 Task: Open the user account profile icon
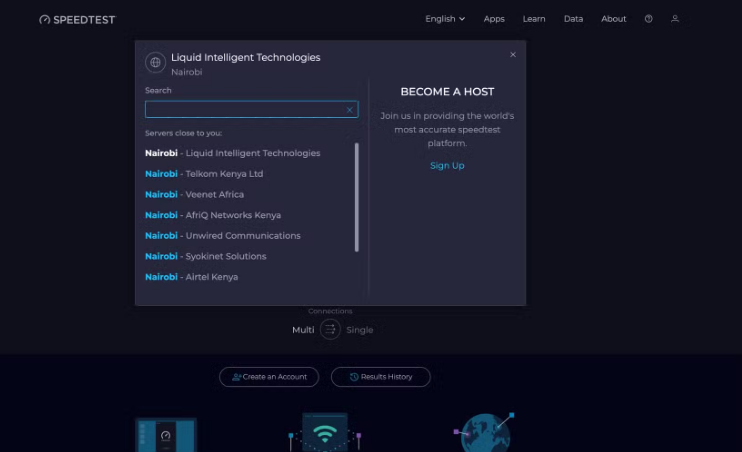point(675,19)
